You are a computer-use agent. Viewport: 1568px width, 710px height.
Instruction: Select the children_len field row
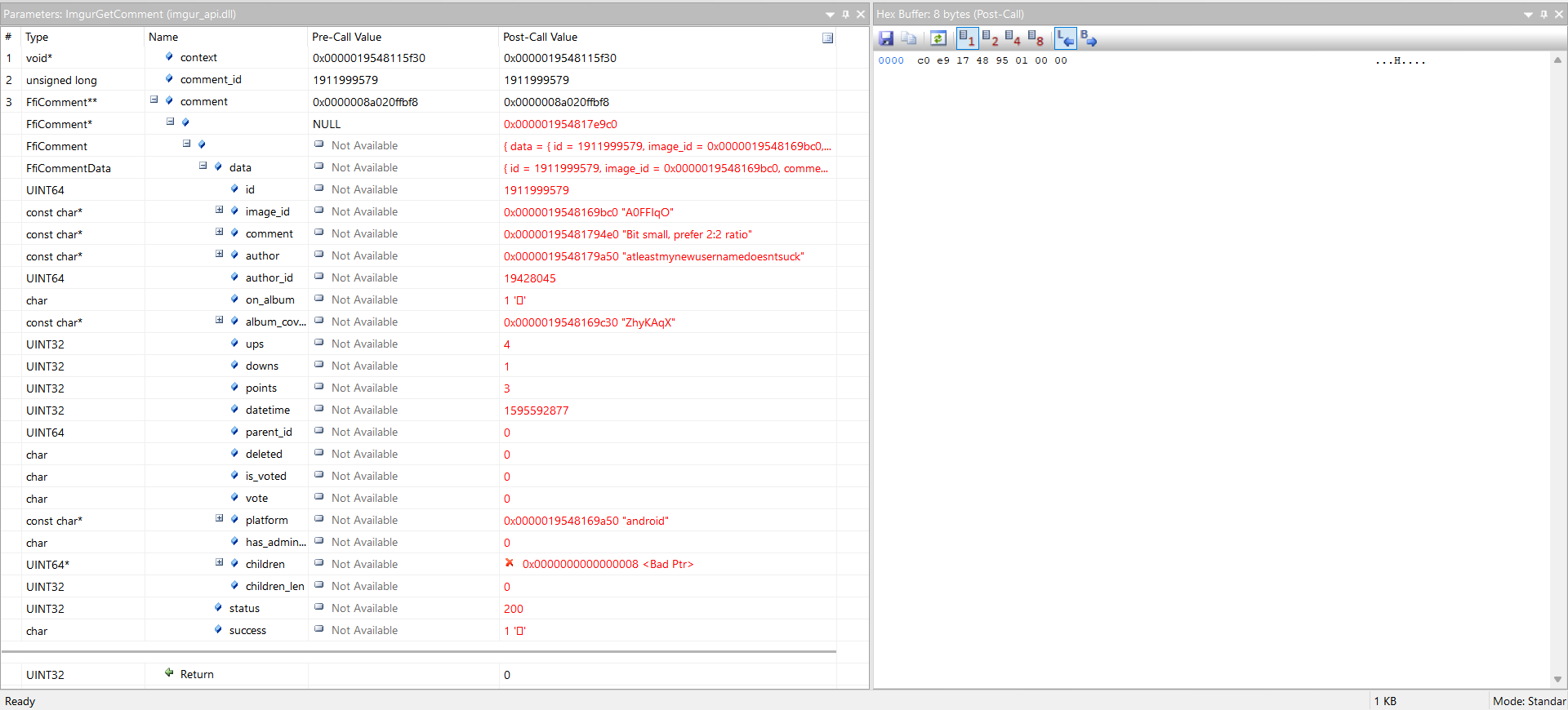click(x=418, y=587)
